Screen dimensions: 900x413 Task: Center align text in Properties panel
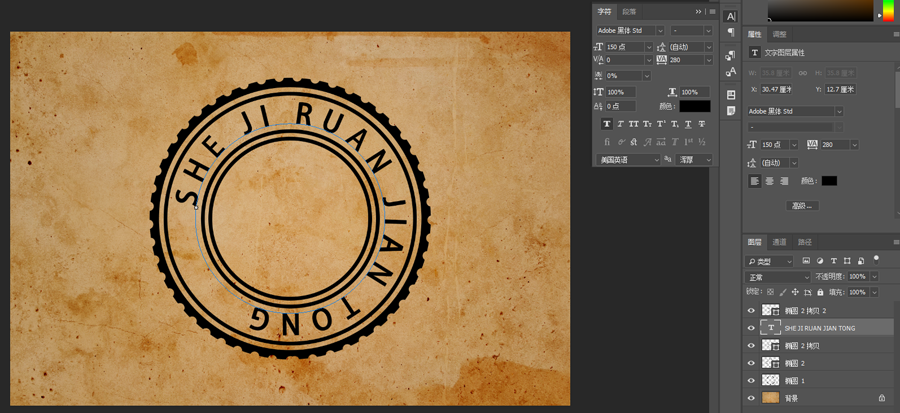click(769, 181)
